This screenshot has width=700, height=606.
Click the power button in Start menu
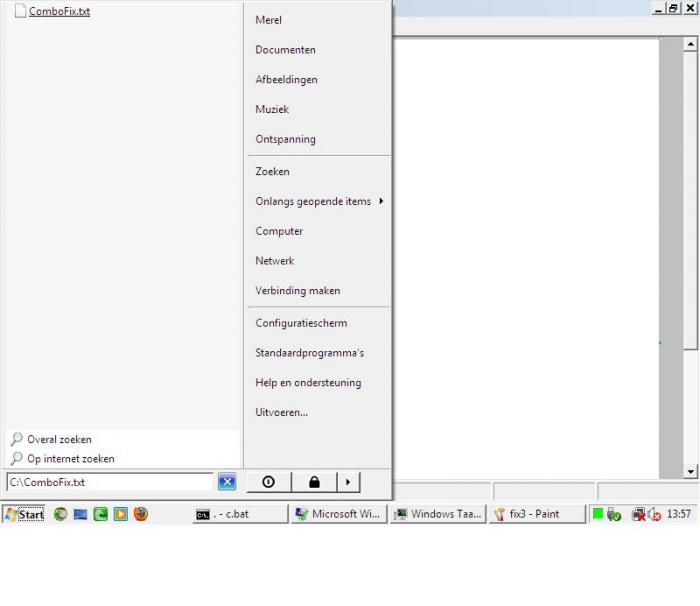[269, 482]
